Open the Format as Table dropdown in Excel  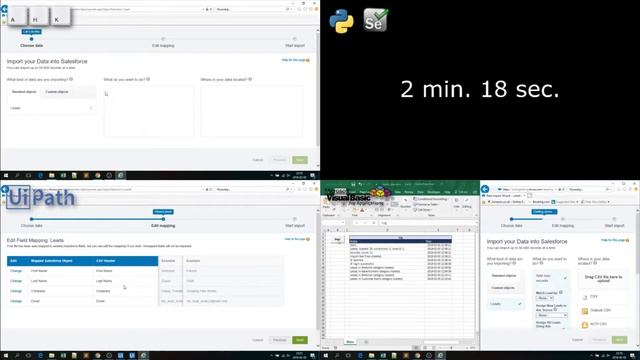pyautogui.click(x=427, y=204)
